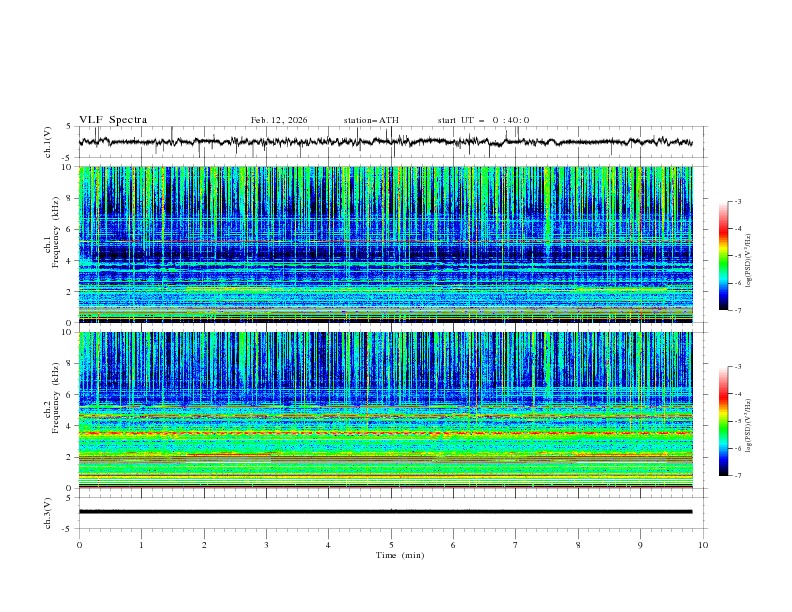
Task: Click the VLF Spectra plot title
Action: click(113, 120)
